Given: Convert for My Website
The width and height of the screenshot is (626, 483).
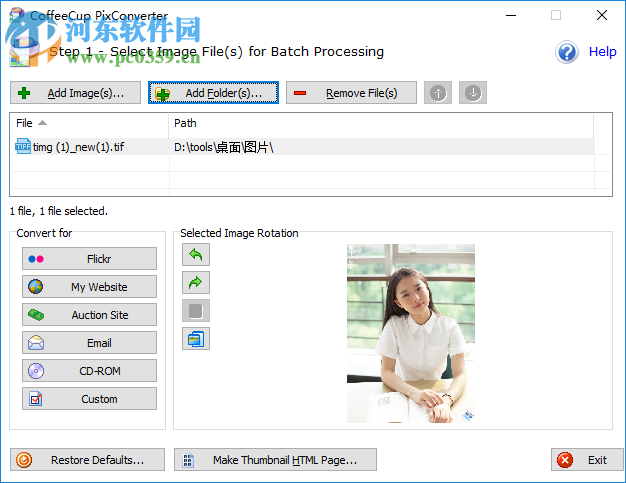Looking at the screenshot, I should (89, 287).
